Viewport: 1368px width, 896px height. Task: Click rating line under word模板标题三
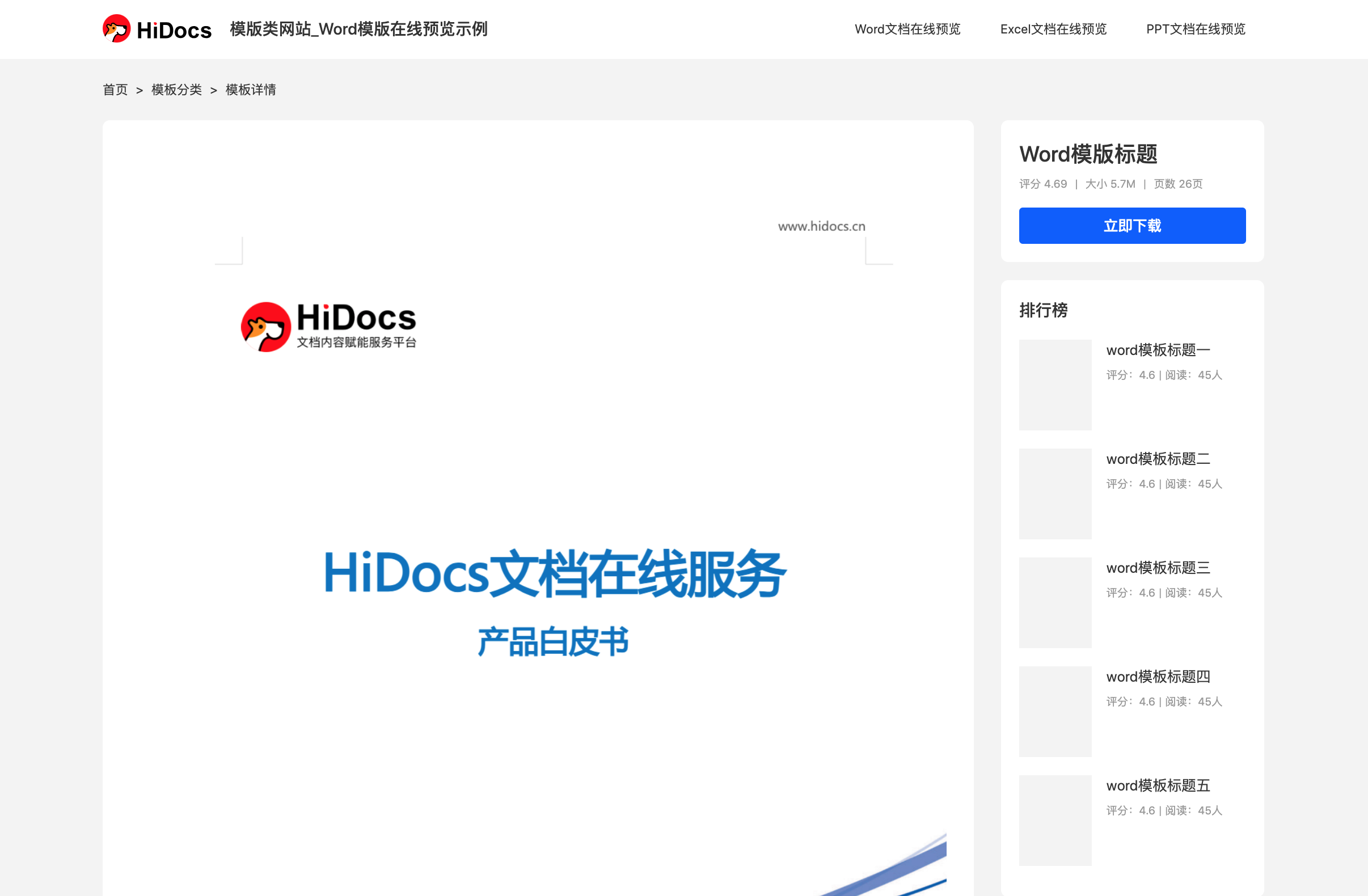[x=1163, y=593]
